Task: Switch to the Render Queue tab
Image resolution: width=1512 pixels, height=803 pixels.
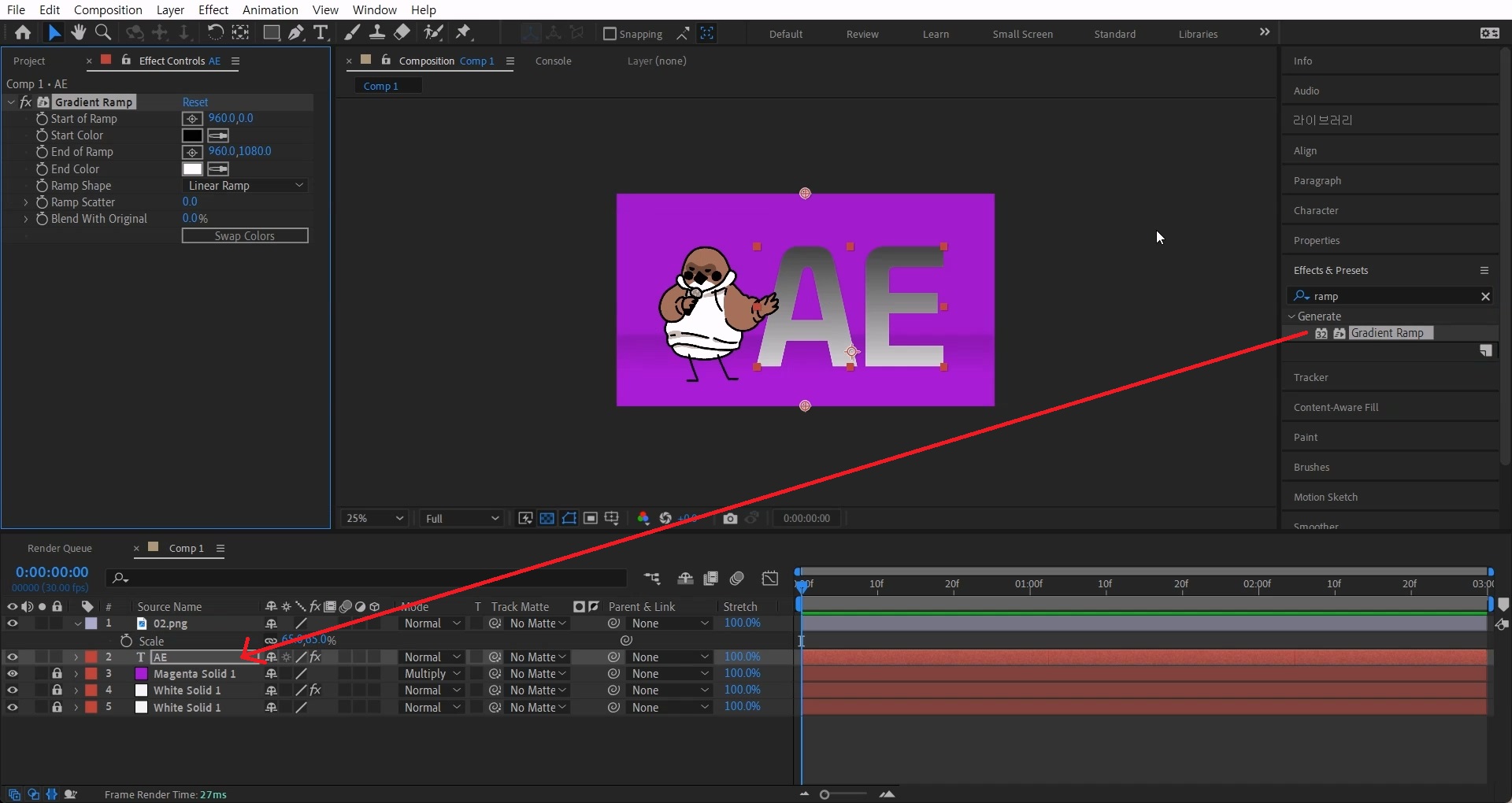Action: tap(60, 548)
